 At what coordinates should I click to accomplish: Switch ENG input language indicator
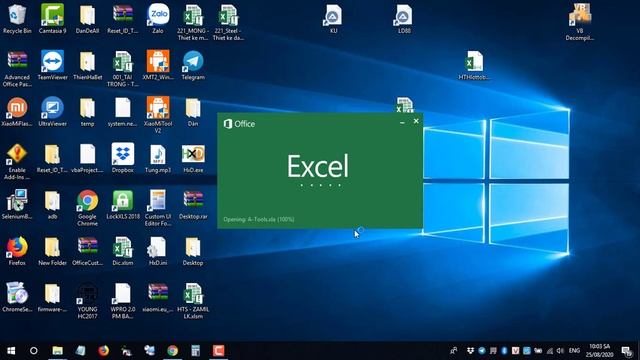(574, 351)
